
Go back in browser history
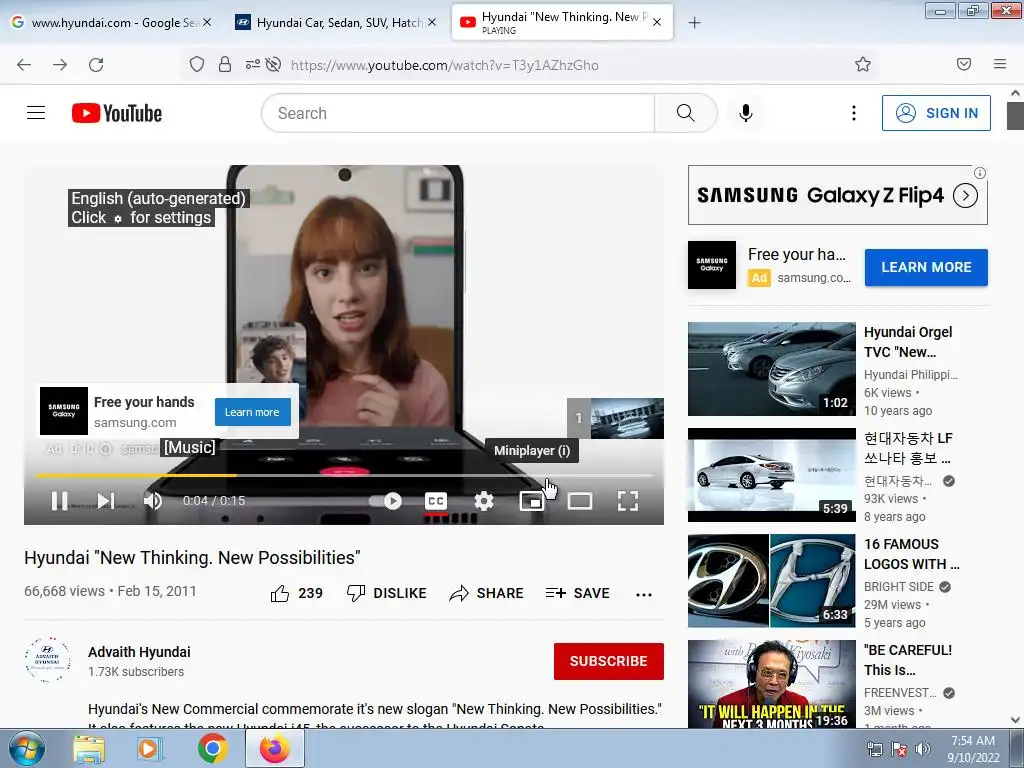point(24,64)
